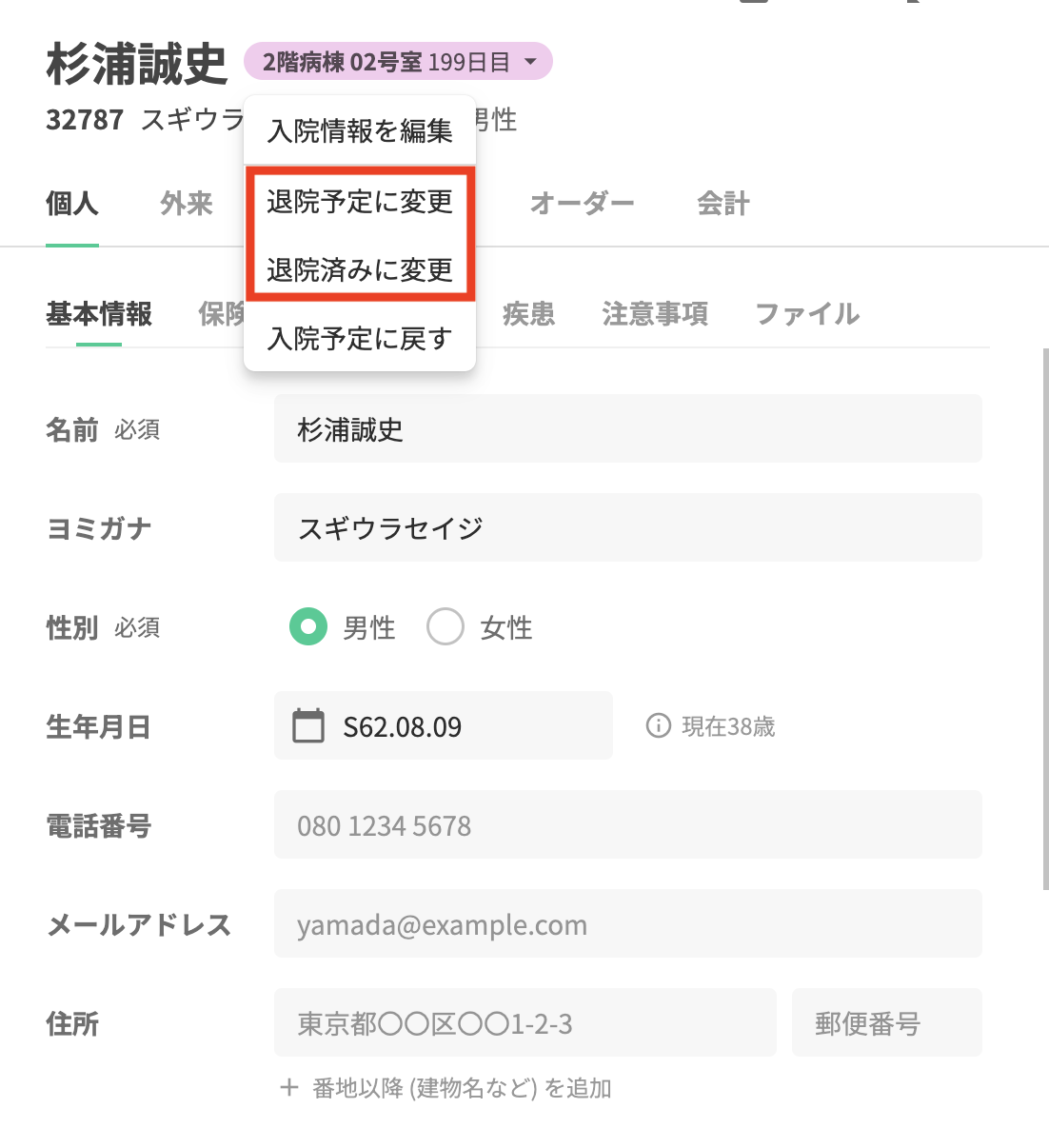Click the 郵便番号 input field
Viewport: 1049px width, 1148px height.
[x=887, y=1022]
